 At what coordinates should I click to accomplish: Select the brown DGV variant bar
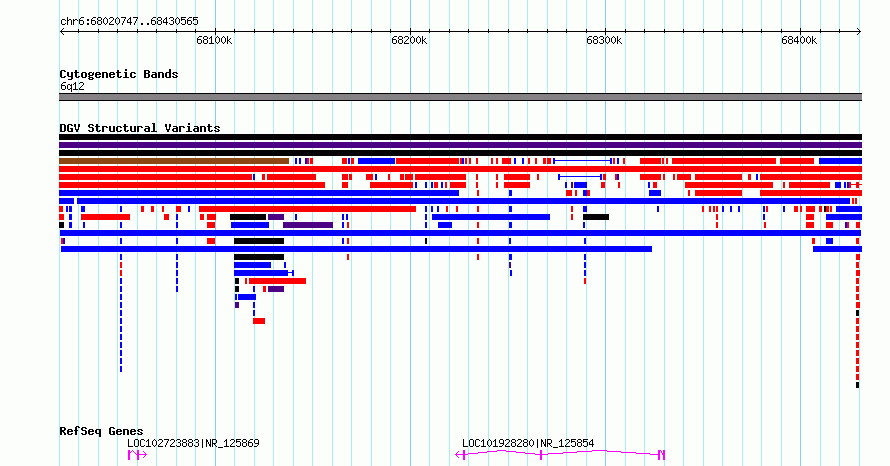click(174, 161)
